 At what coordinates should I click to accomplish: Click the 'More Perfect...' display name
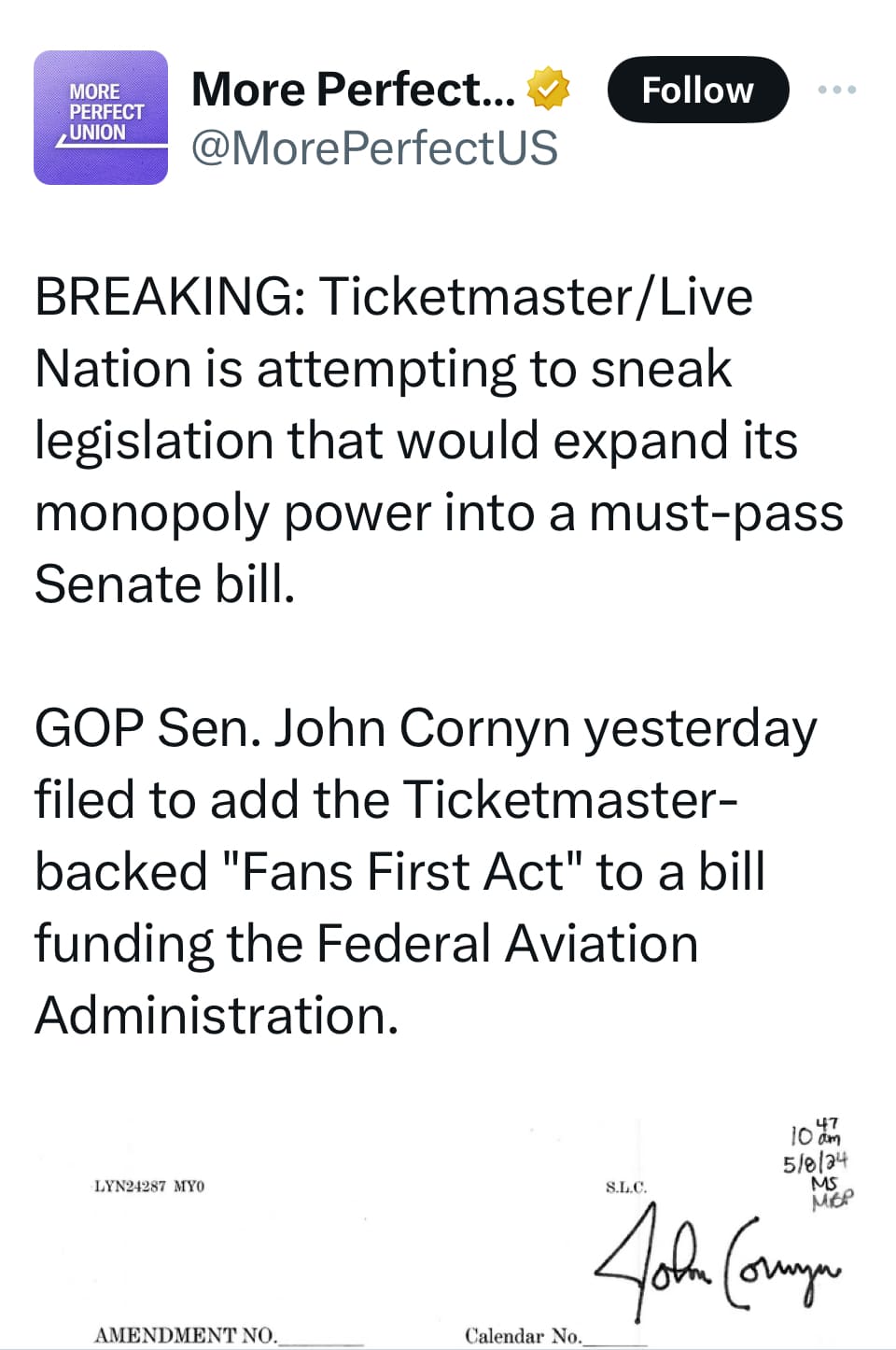(353, 90)
